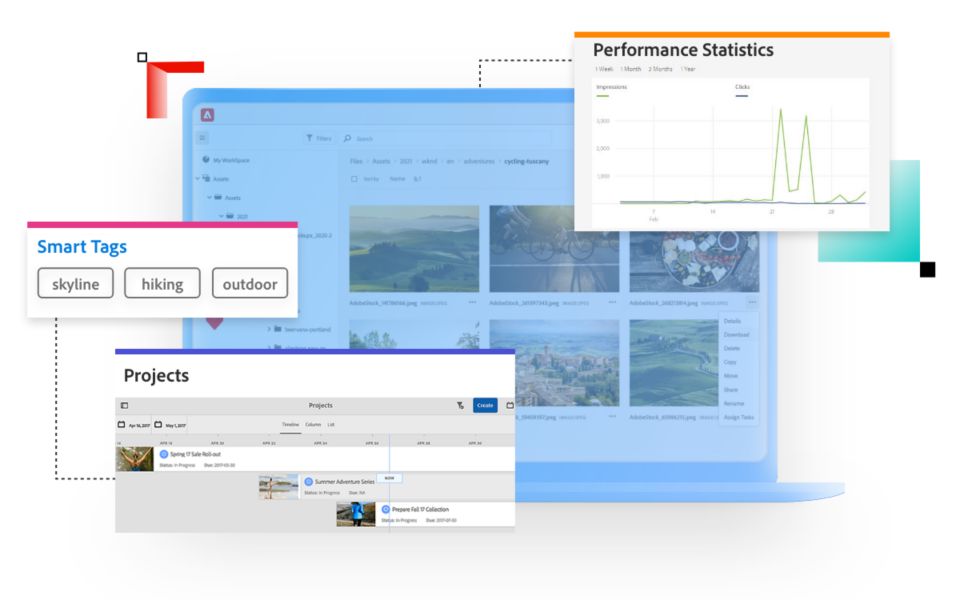Choose Assign Tasks from the context menu
The height and width of the screenshot is (600, 960).
tap(739, 417)
